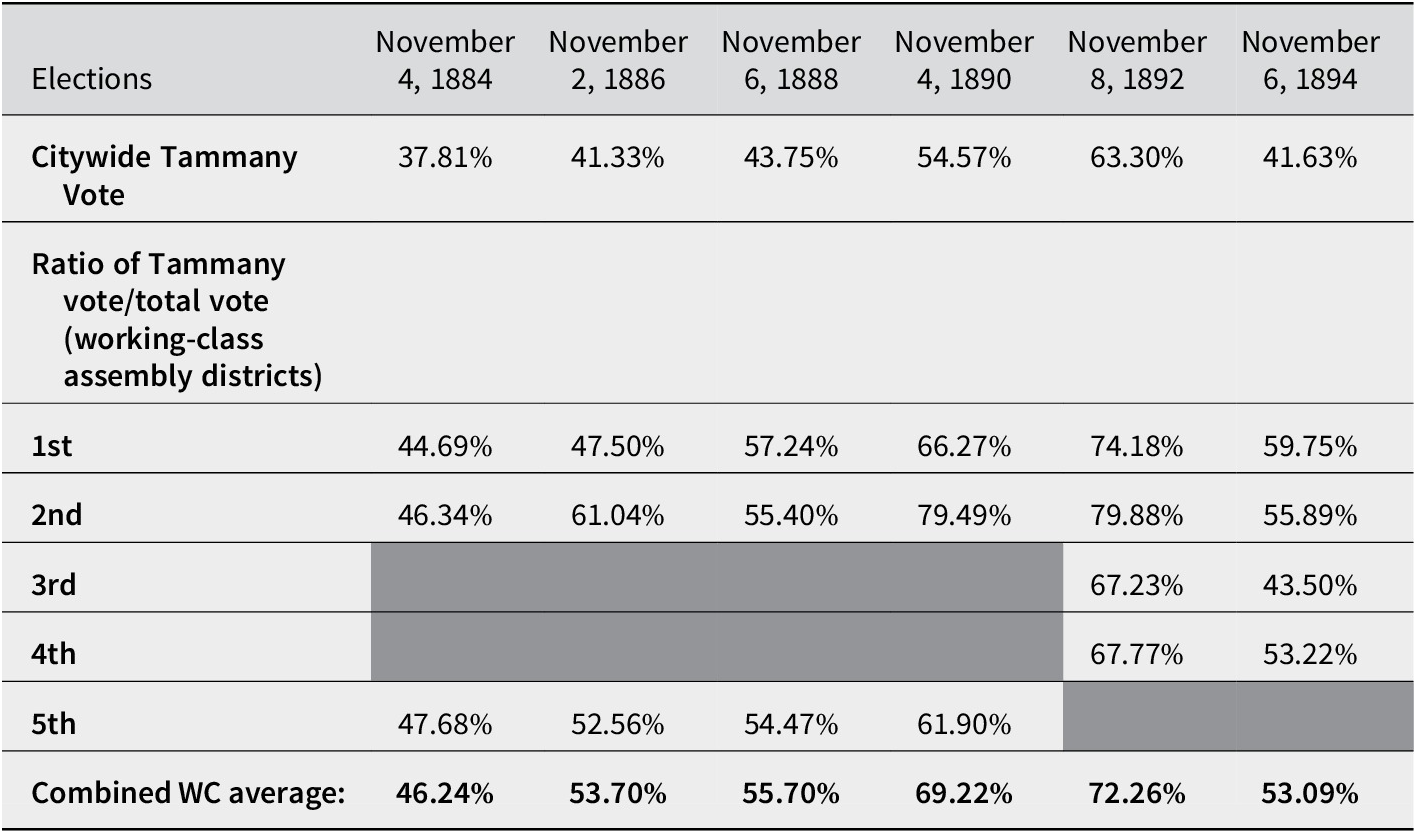Click the November 6, 1888 column header
1416x833 pixels.
pyautogui.click(x=791, y=60)
